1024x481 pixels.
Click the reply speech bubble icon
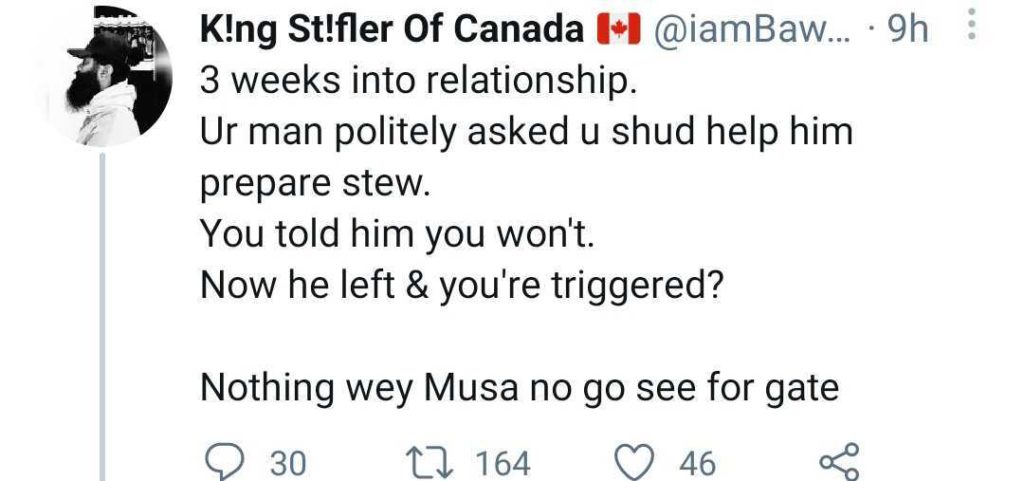coord(219,462)
